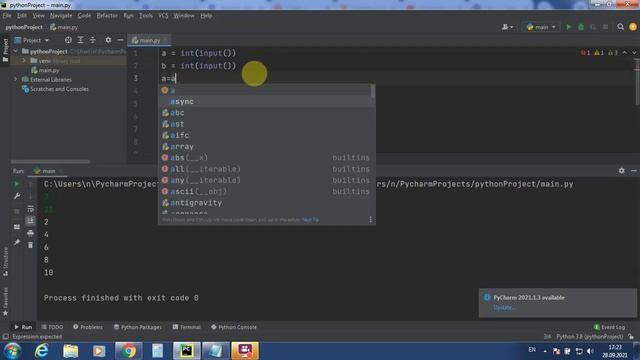Open Run panel settings gear

(621, 171)
